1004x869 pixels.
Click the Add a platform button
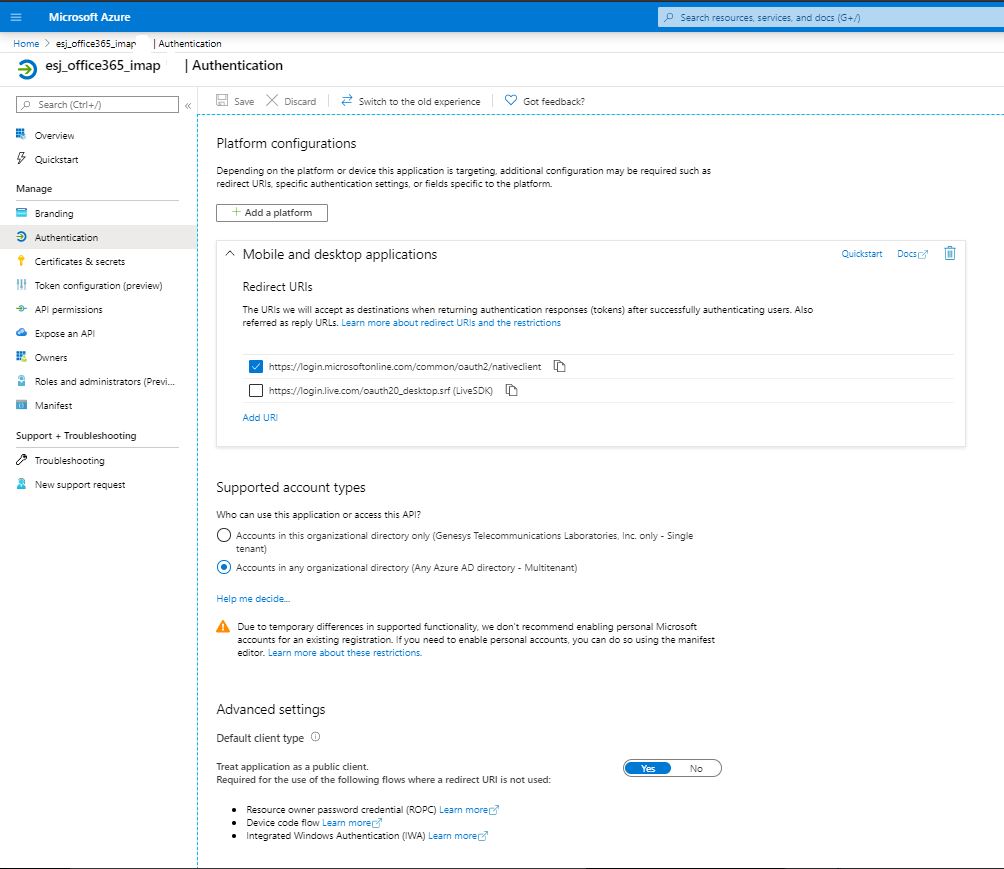point(272,213)
